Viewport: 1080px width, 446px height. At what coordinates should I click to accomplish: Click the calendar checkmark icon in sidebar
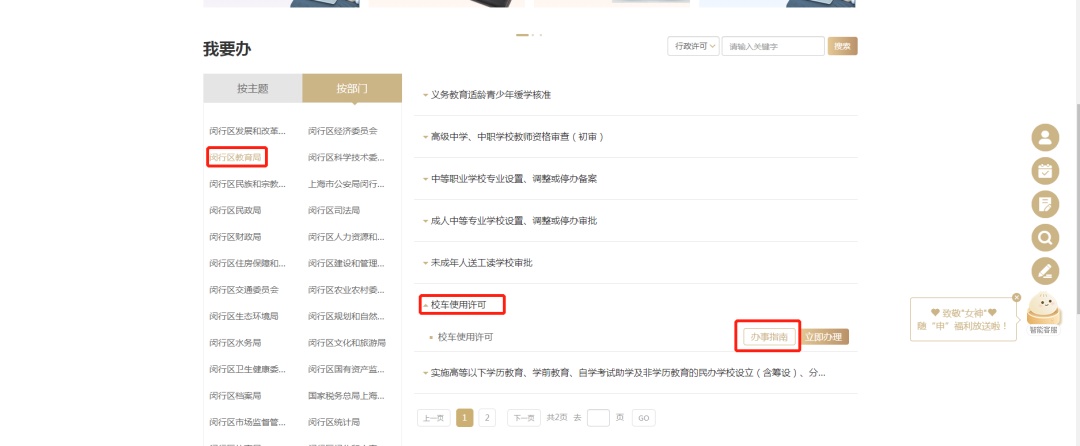point(1045,171)
